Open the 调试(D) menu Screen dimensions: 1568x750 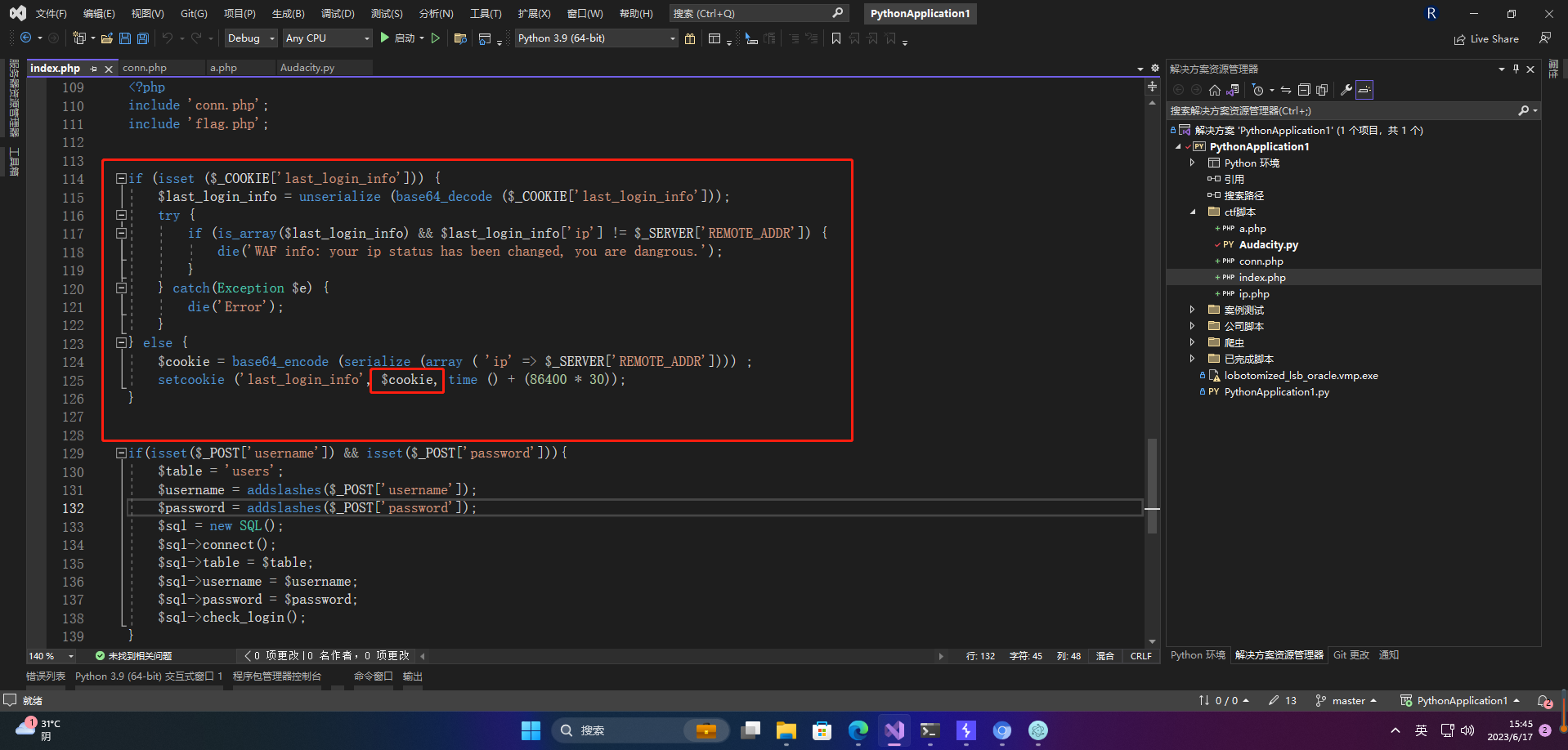(x=338, y=14)
